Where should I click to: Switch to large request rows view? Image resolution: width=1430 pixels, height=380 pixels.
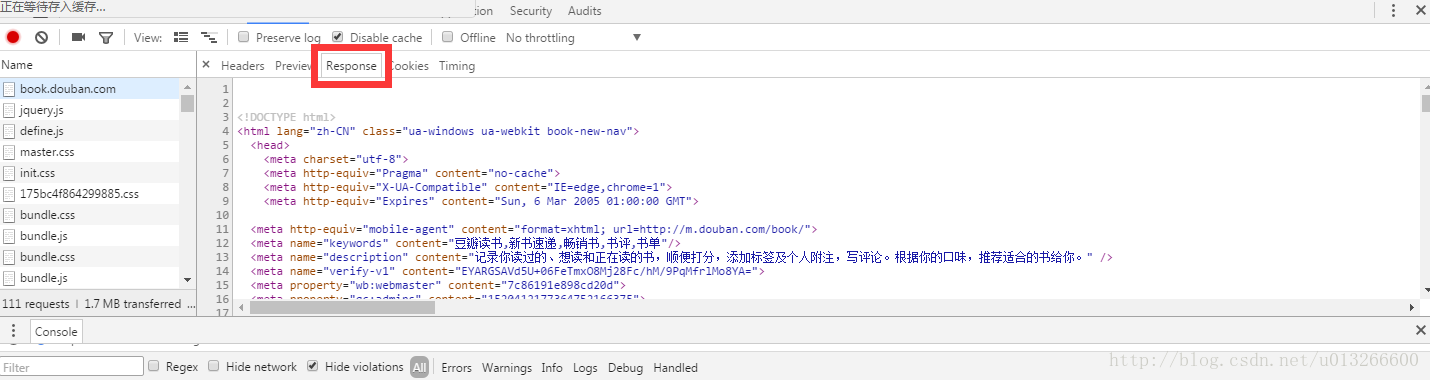(x=181, y=37)
